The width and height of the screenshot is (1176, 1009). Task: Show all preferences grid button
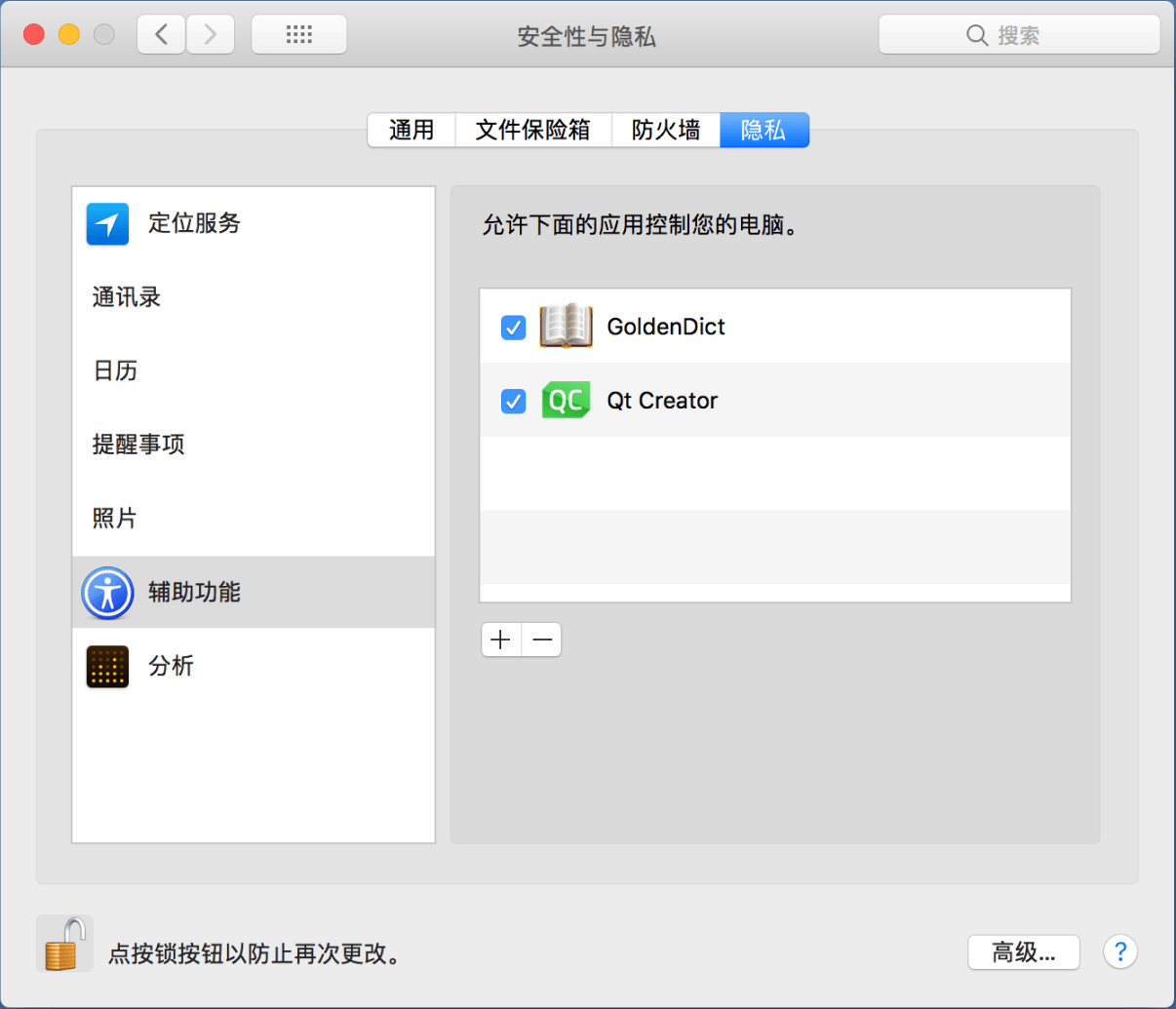[298, 35]
